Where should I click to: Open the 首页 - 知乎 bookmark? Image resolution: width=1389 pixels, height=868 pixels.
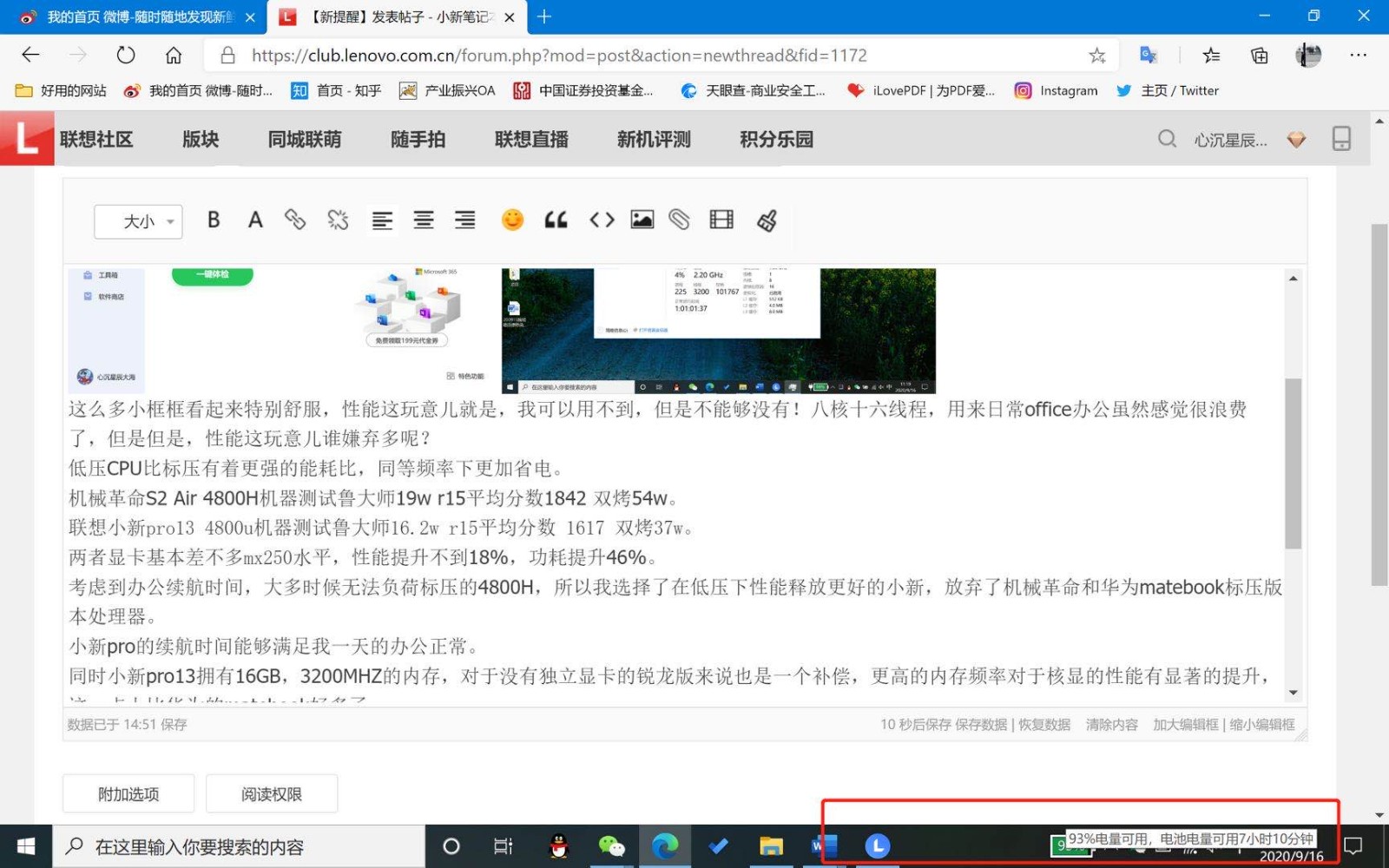[x=336, y=90]
